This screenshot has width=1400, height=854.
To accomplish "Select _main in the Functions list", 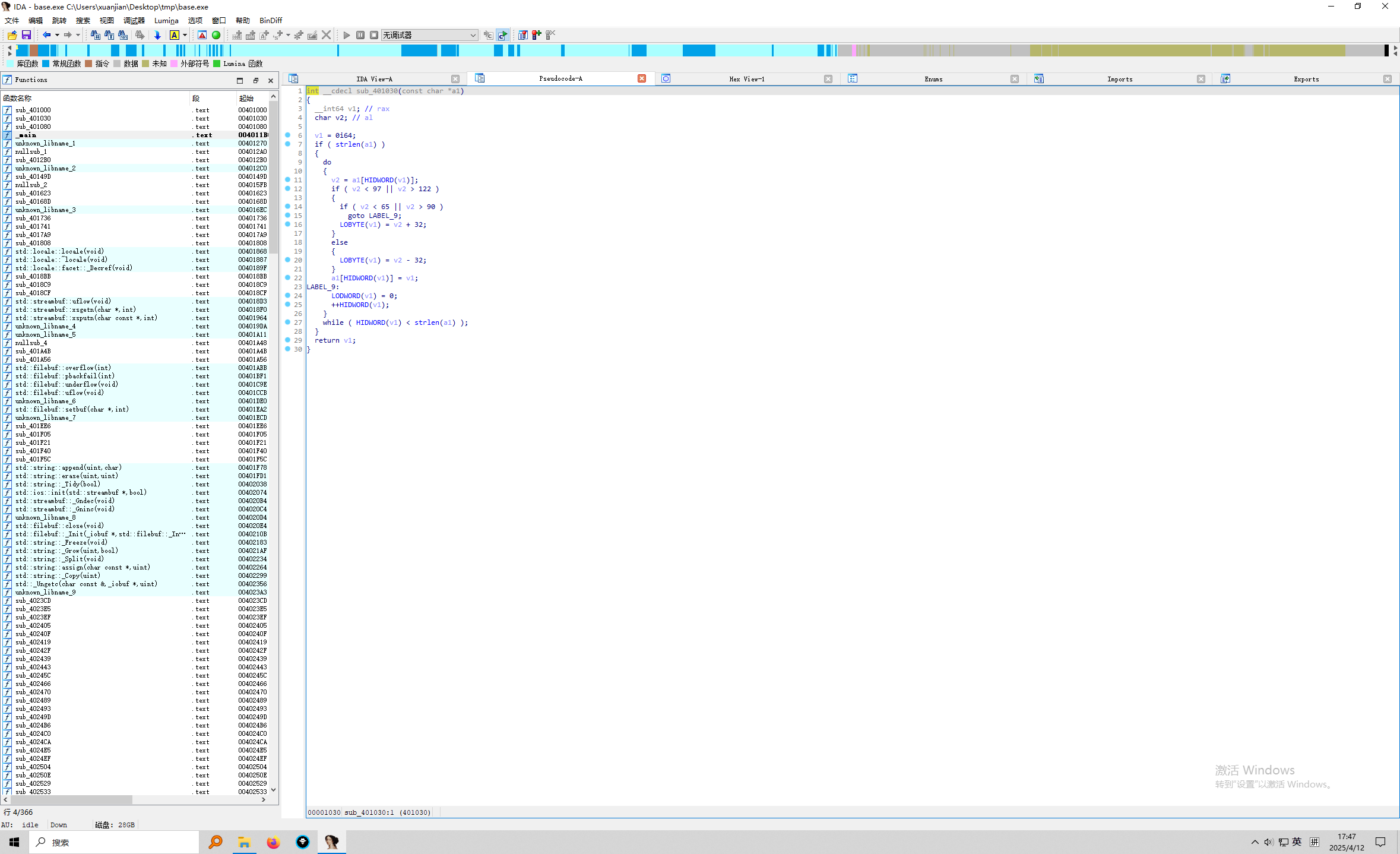I will 26,135.
